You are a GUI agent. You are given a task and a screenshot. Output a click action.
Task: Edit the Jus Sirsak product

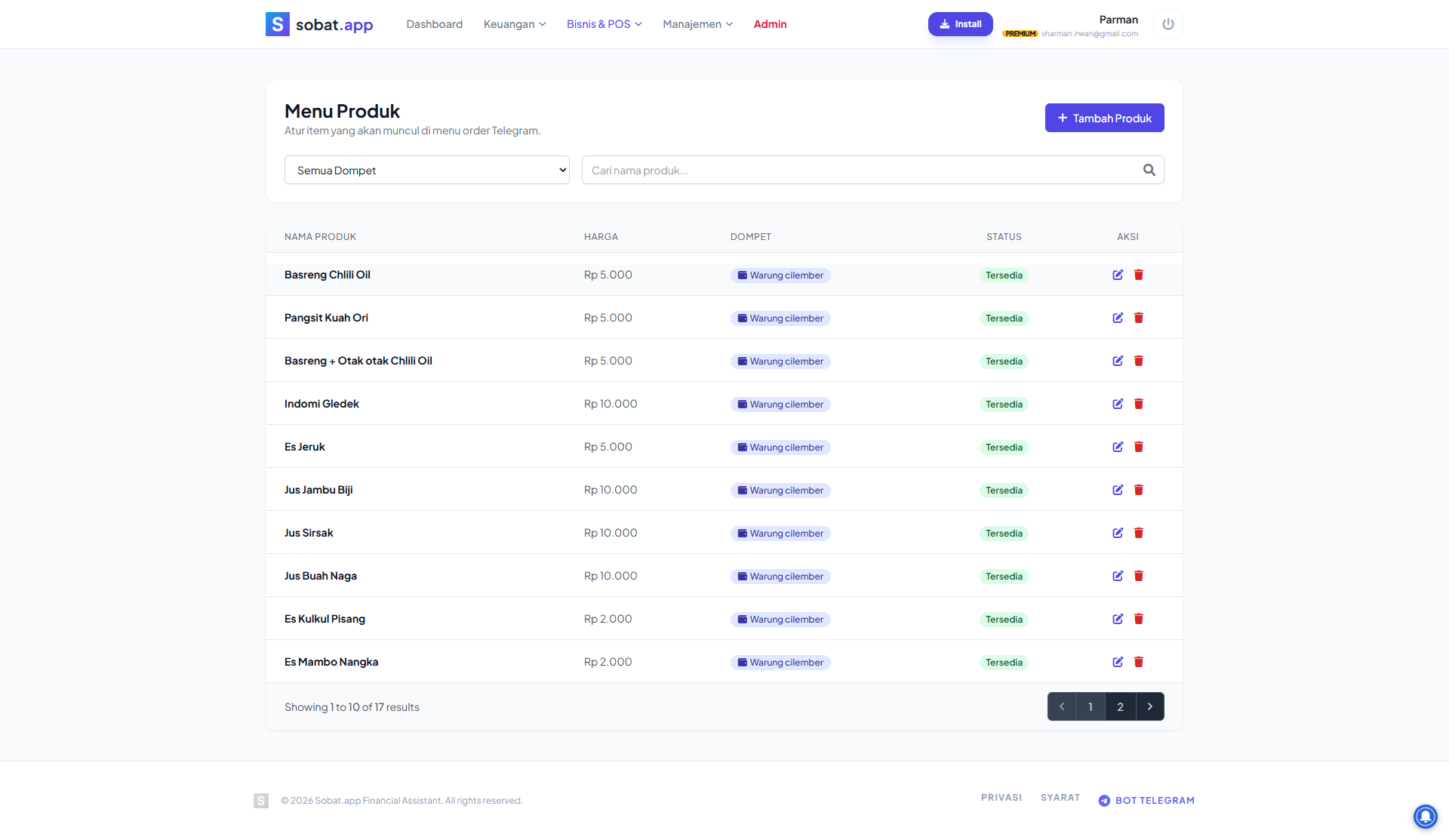pos(1118,533)
